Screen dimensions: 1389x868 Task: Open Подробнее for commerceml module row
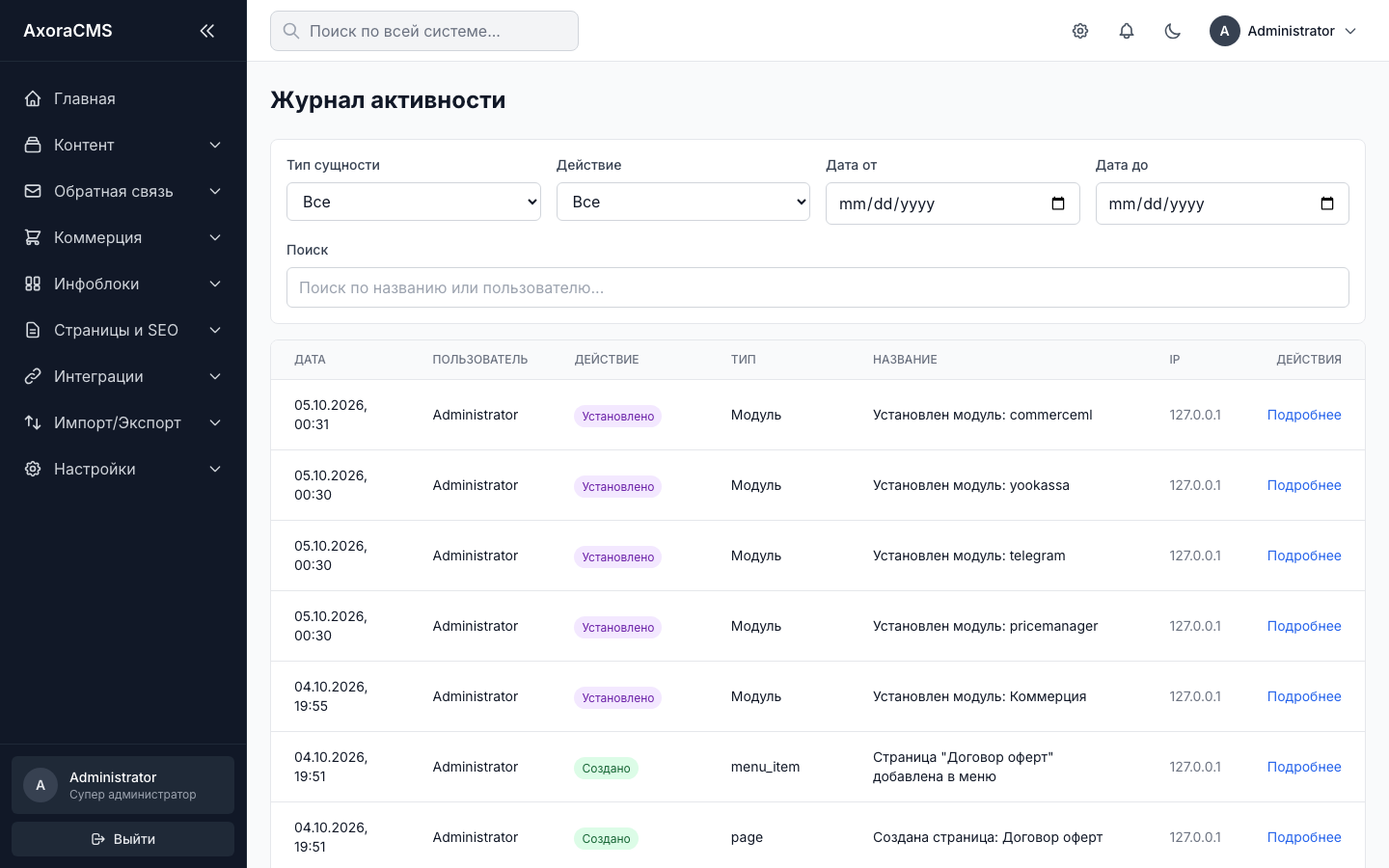1304,415
